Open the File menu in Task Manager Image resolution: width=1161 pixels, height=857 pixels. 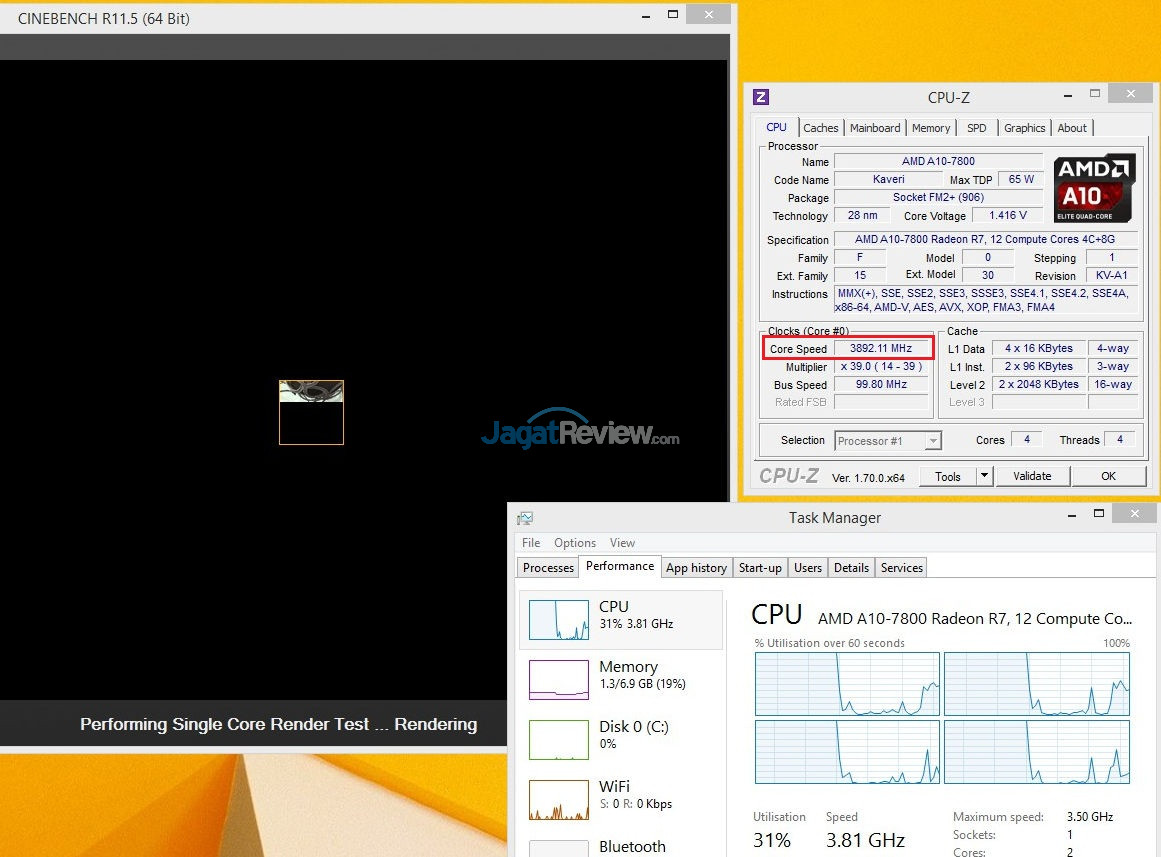pyautogui.click(x=531, y=543)
